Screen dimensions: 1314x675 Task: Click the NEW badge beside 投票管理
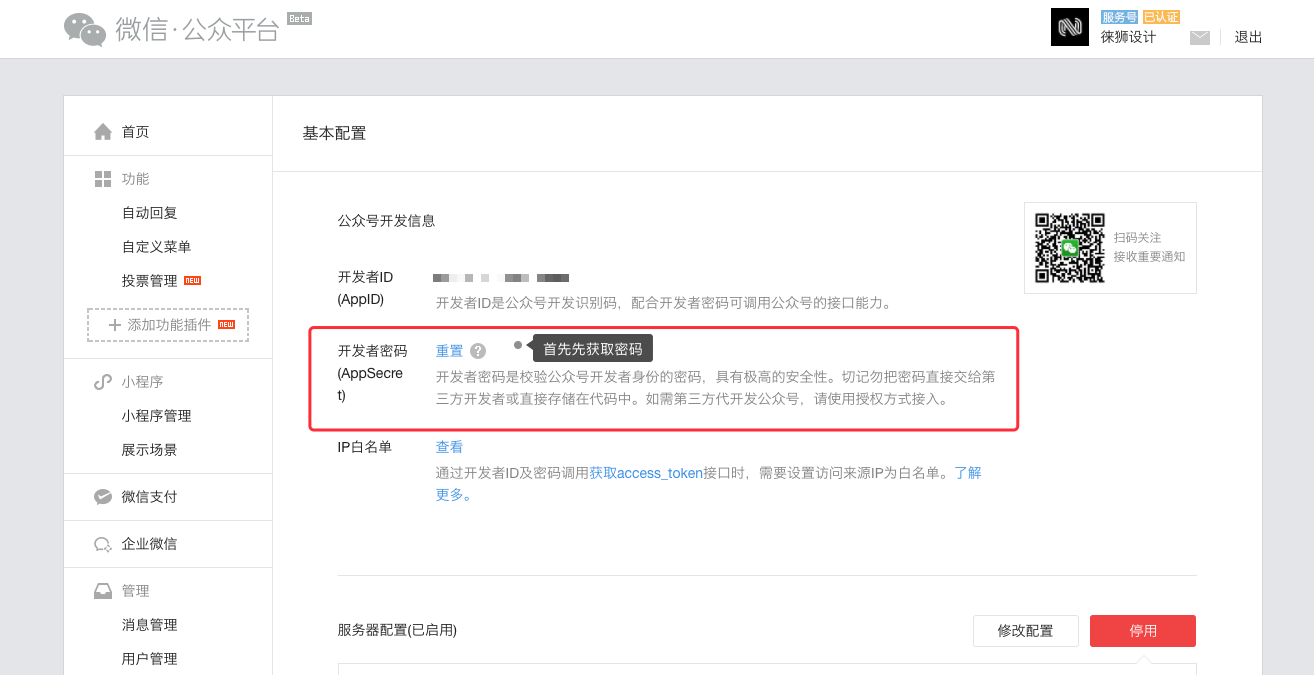click(x=193, y=281)
